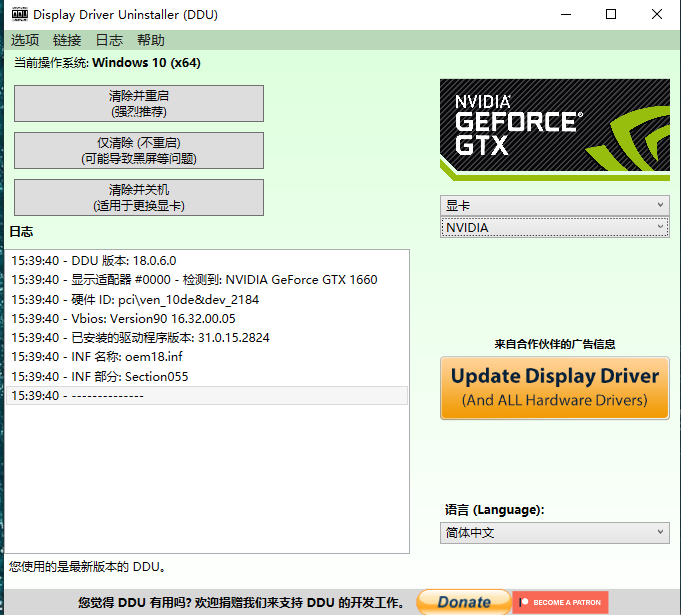Click the 清除并重启 (强烈推荐) button
The width and height of the screenshot is (681, 615).
[x=139, y=103]
